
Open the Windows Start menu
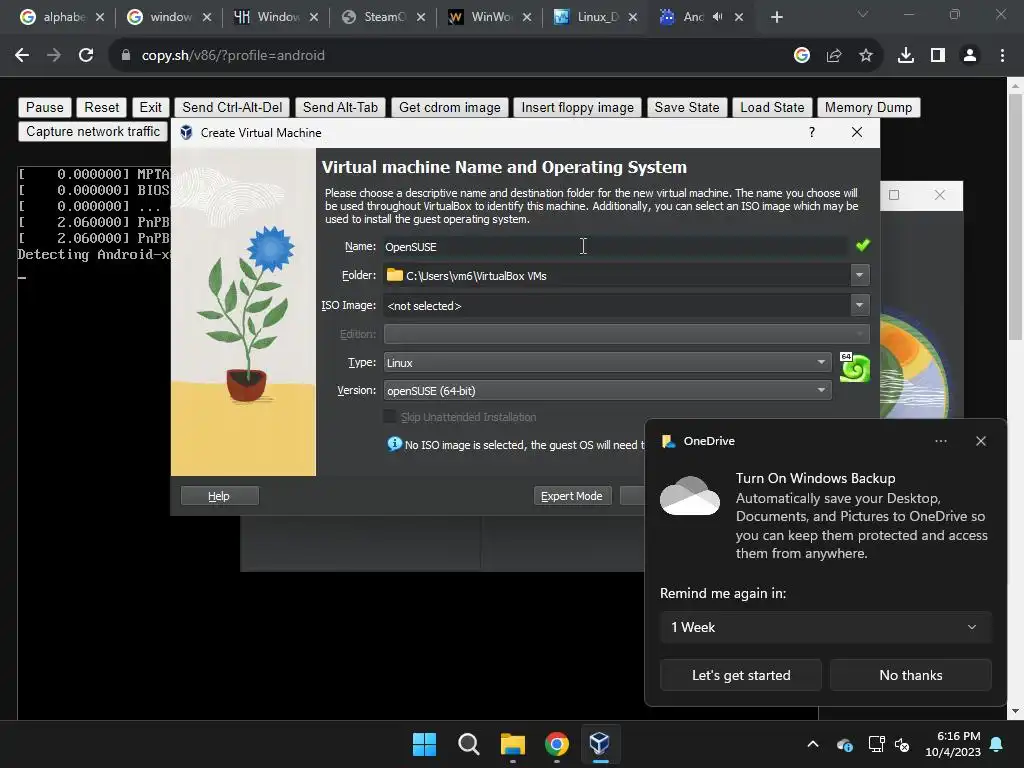point(424,744)
